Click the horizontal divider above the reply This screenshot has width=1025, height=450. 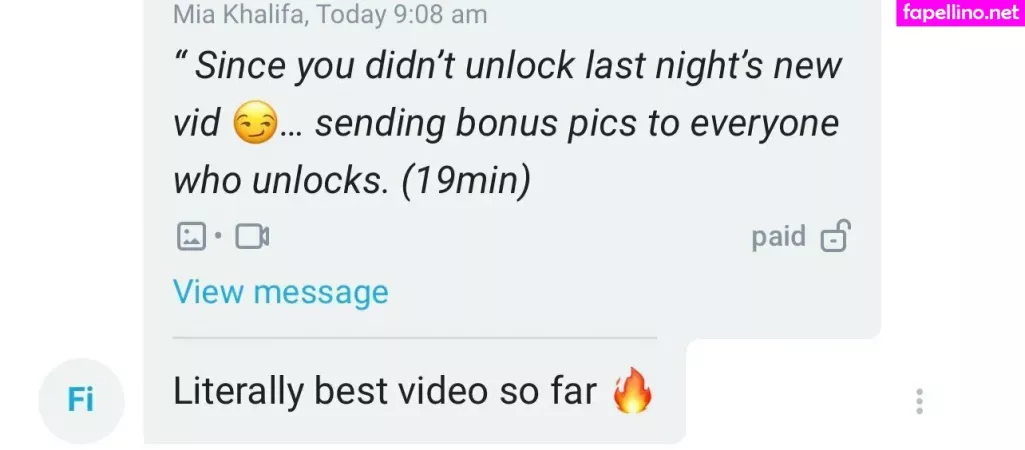coord(414,338)
